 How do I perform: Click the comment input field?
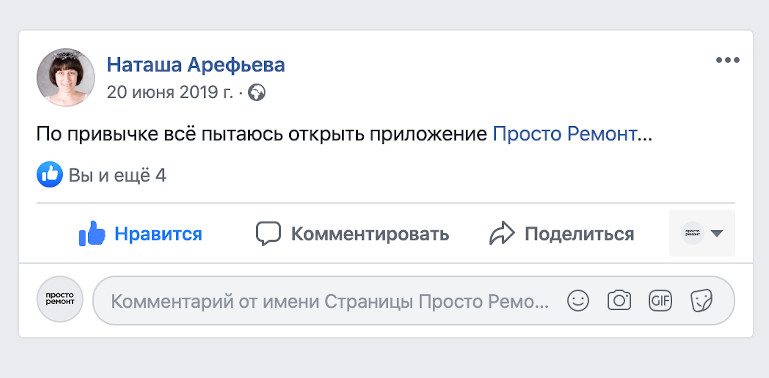click(413, 301)
